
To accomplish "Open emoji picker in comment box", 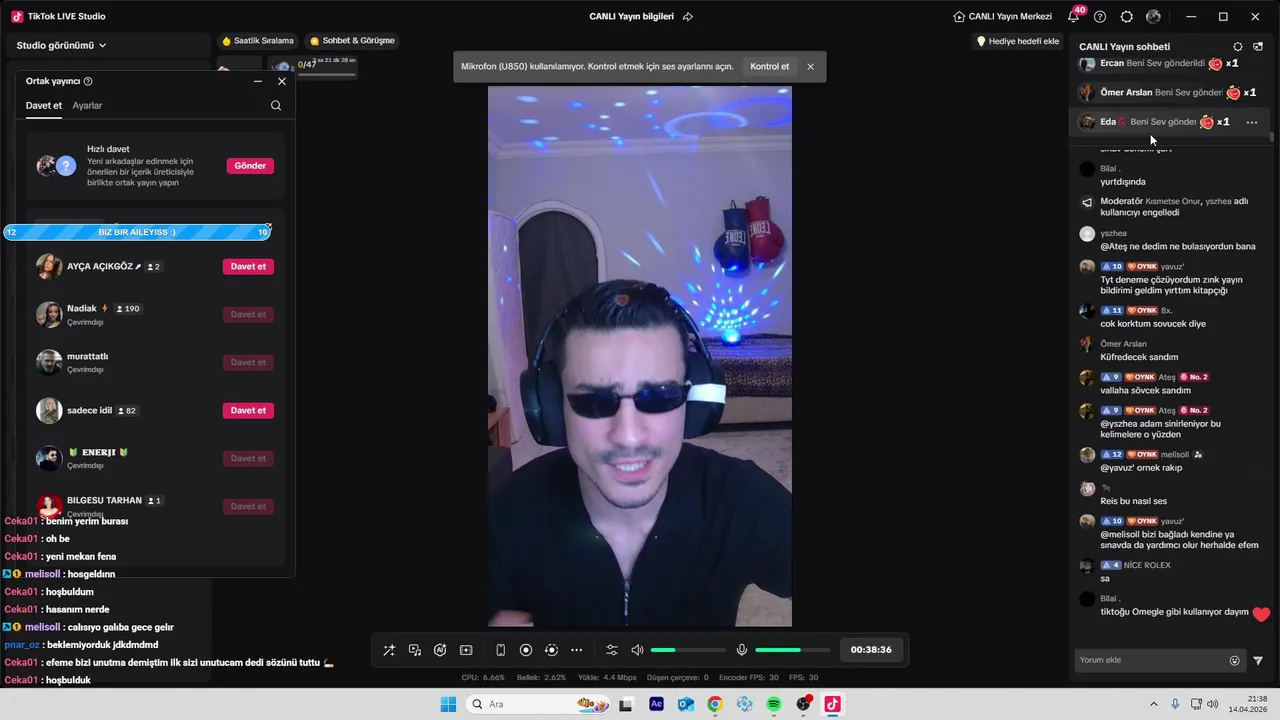I will pyautogui.click(x=1235, y=661).
